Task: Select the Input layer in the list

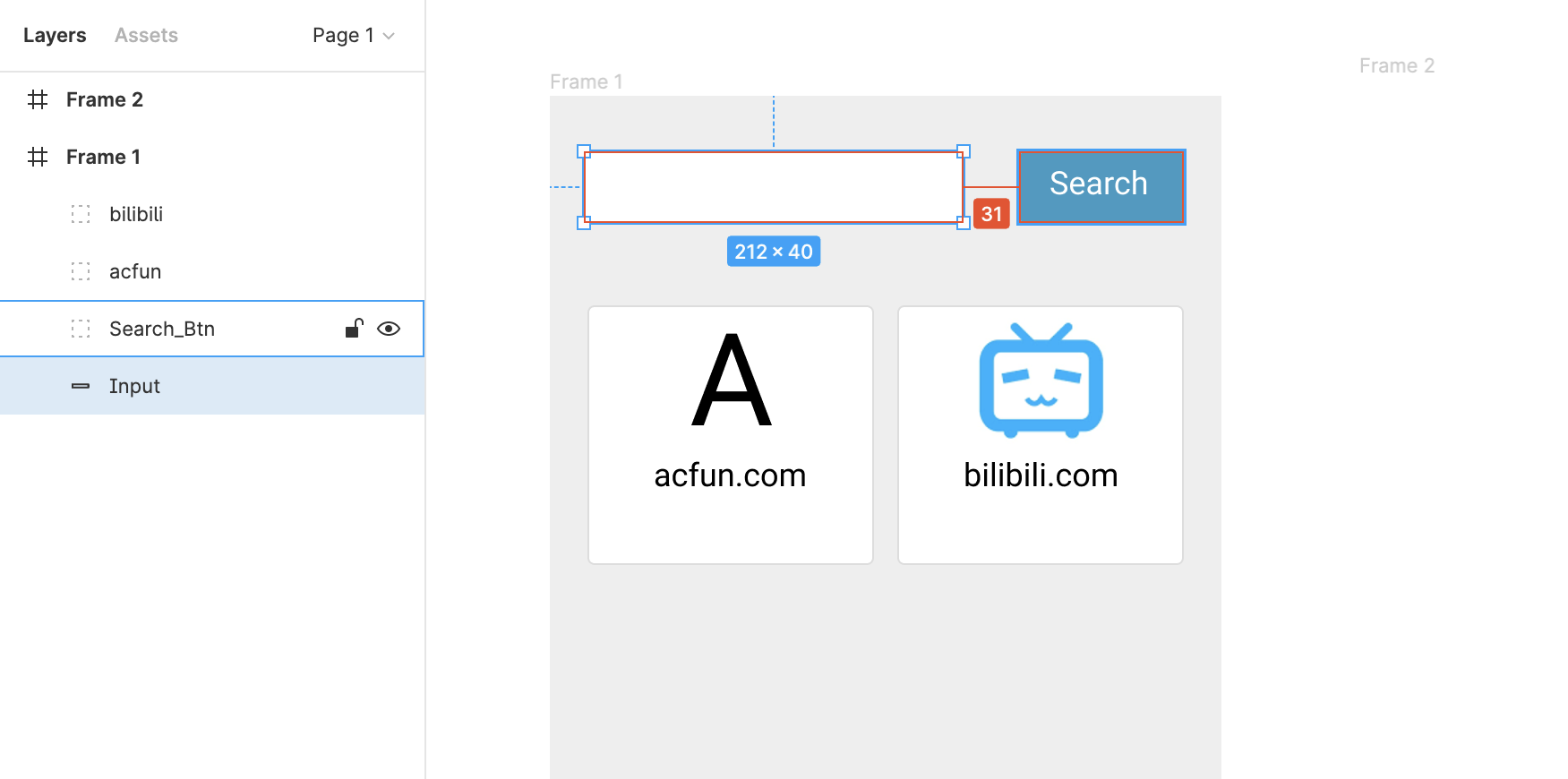Action: click(x=212, y=386)
